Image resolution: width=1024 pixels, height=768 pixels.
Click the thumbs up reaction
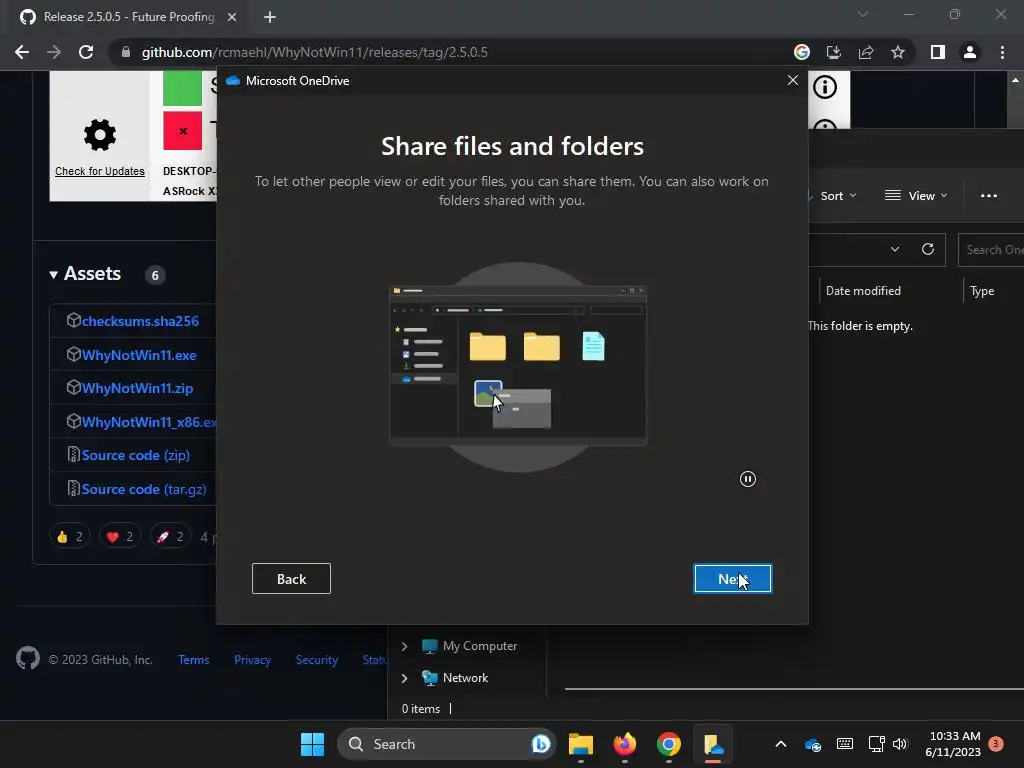(70, 537)
